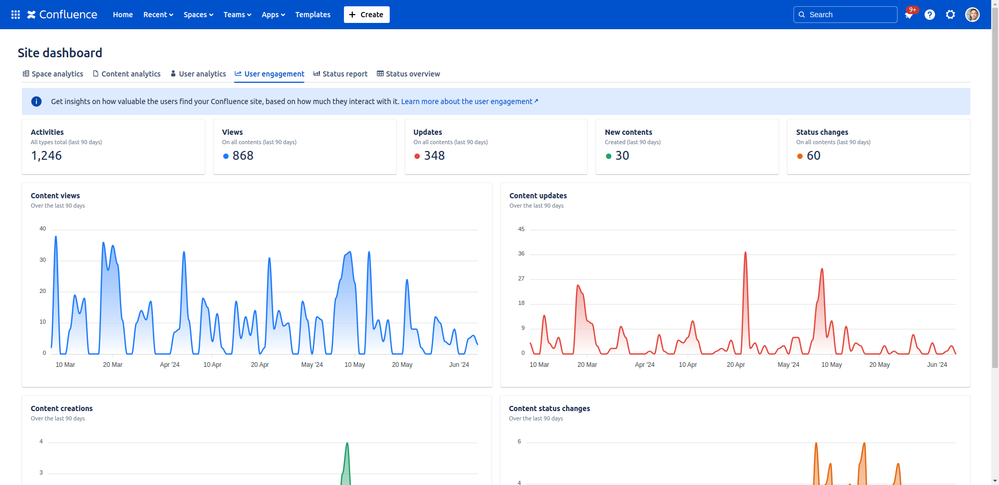This screenshot has height=485, width=999.
Task: Click 'Jun '24' label on Content updates chart
Action: click(937, 365)
